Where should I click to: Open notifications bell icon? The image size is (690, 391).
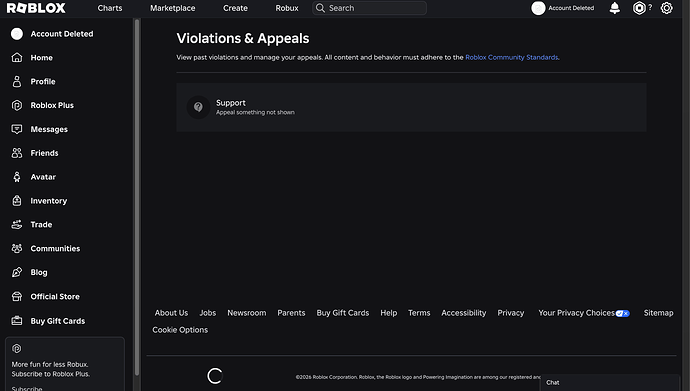point(615,8)
